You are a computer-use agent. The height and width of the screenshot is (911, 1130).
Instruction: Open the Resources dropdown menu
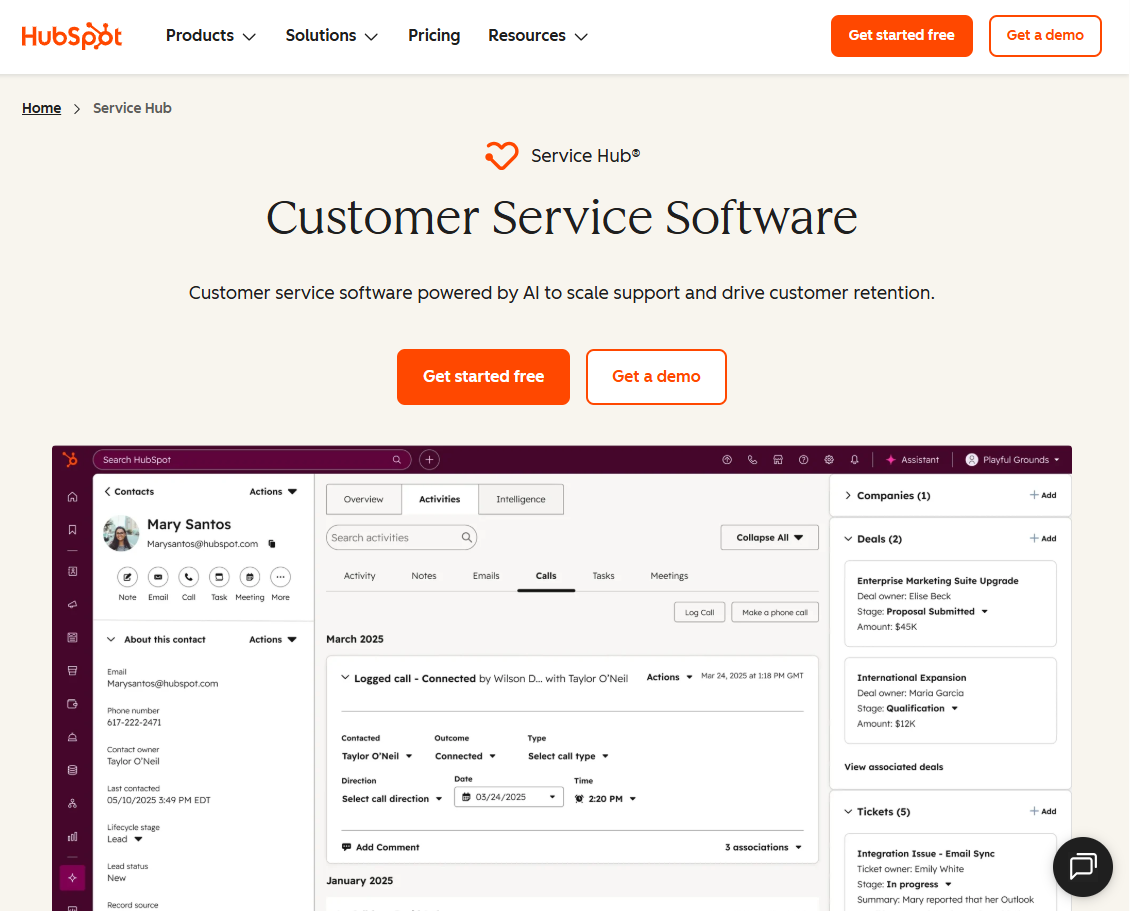coord(538,35)
